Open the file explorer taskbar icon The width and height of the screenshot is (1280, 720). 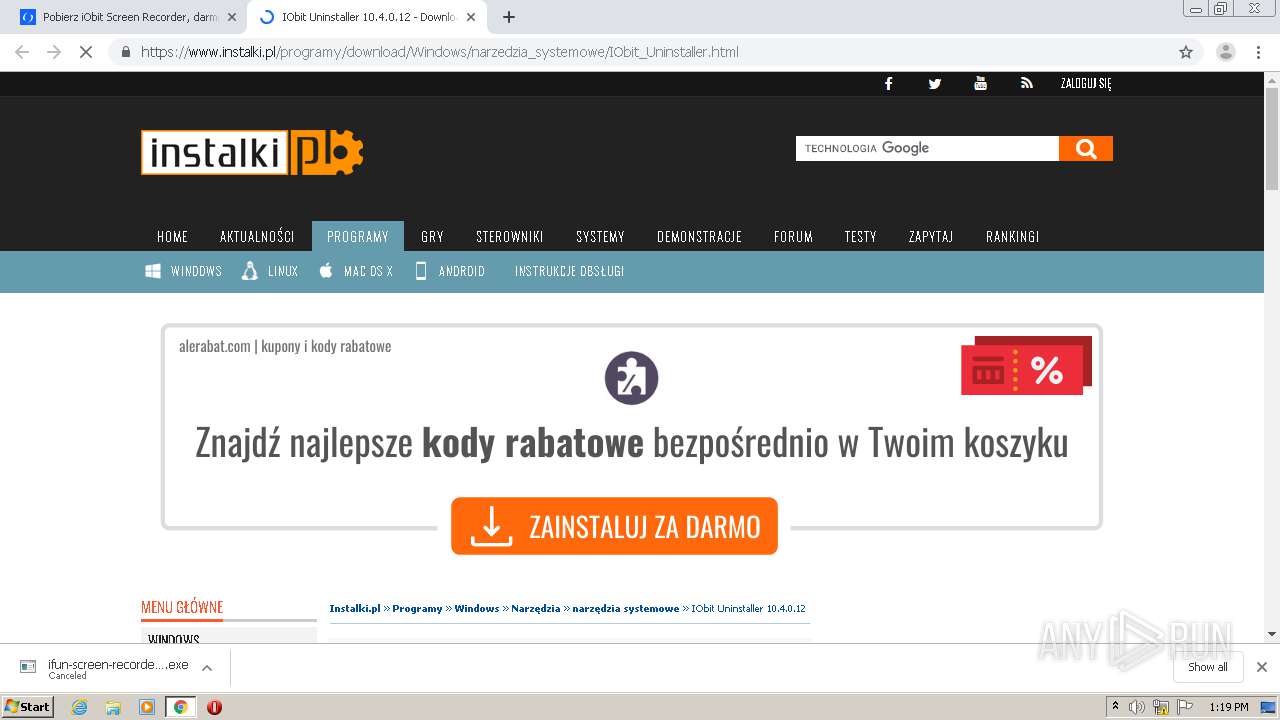coord(113,707)
